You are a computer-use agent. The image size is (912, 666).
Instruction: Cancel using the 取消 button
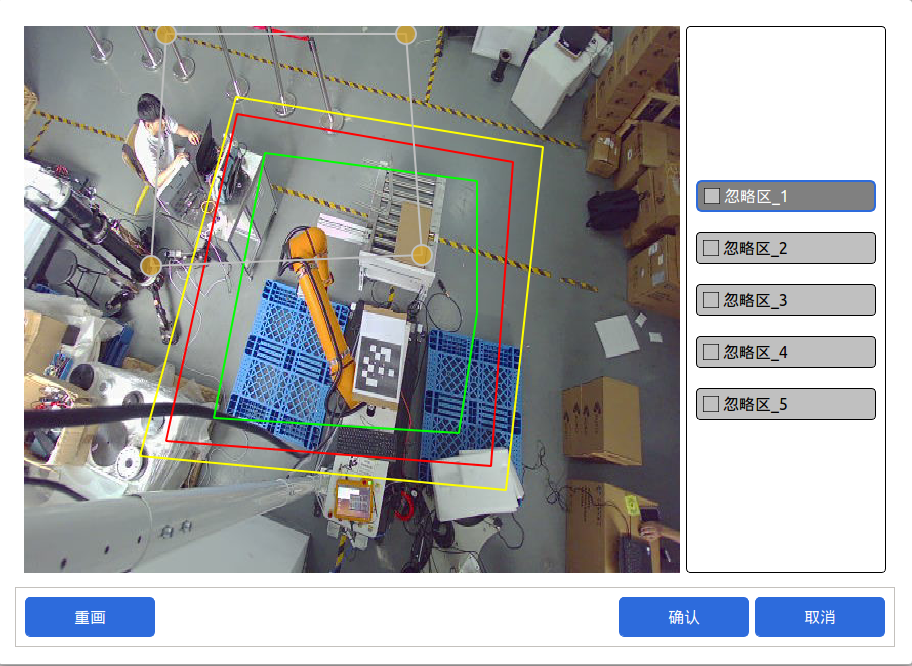coord(819,617)
